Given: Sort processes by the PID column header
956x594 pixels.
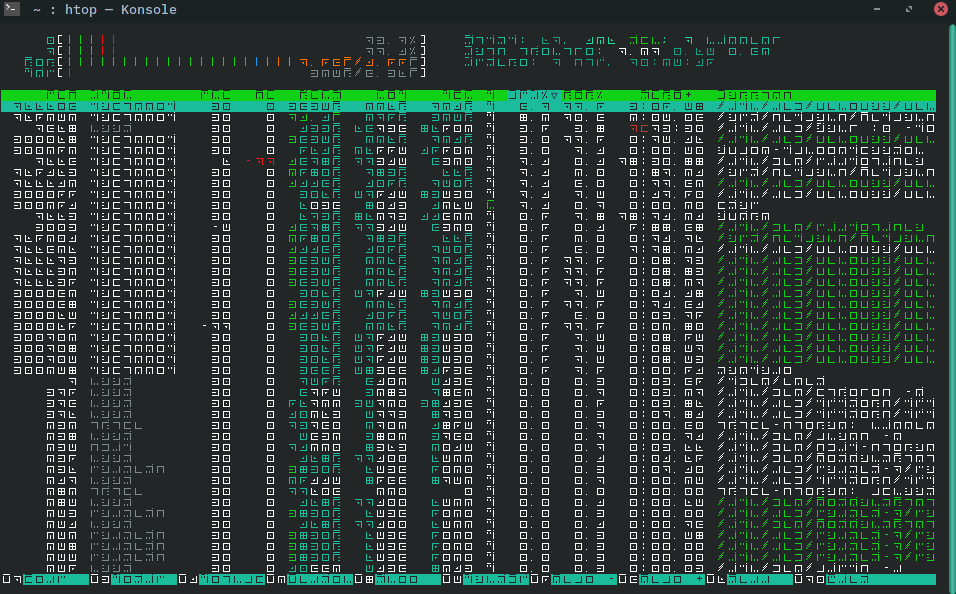Looking at the screenshot, I should pos(62,94).
